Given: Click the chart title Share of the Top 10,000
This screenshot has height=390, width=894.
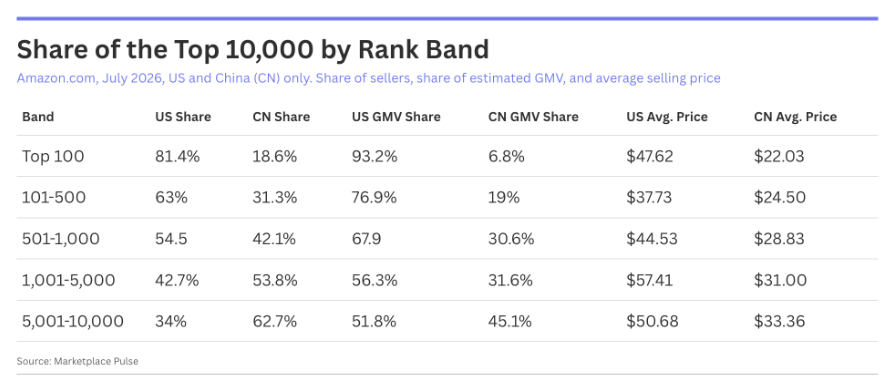Looking at the screenshot, I should pos(253,50).
